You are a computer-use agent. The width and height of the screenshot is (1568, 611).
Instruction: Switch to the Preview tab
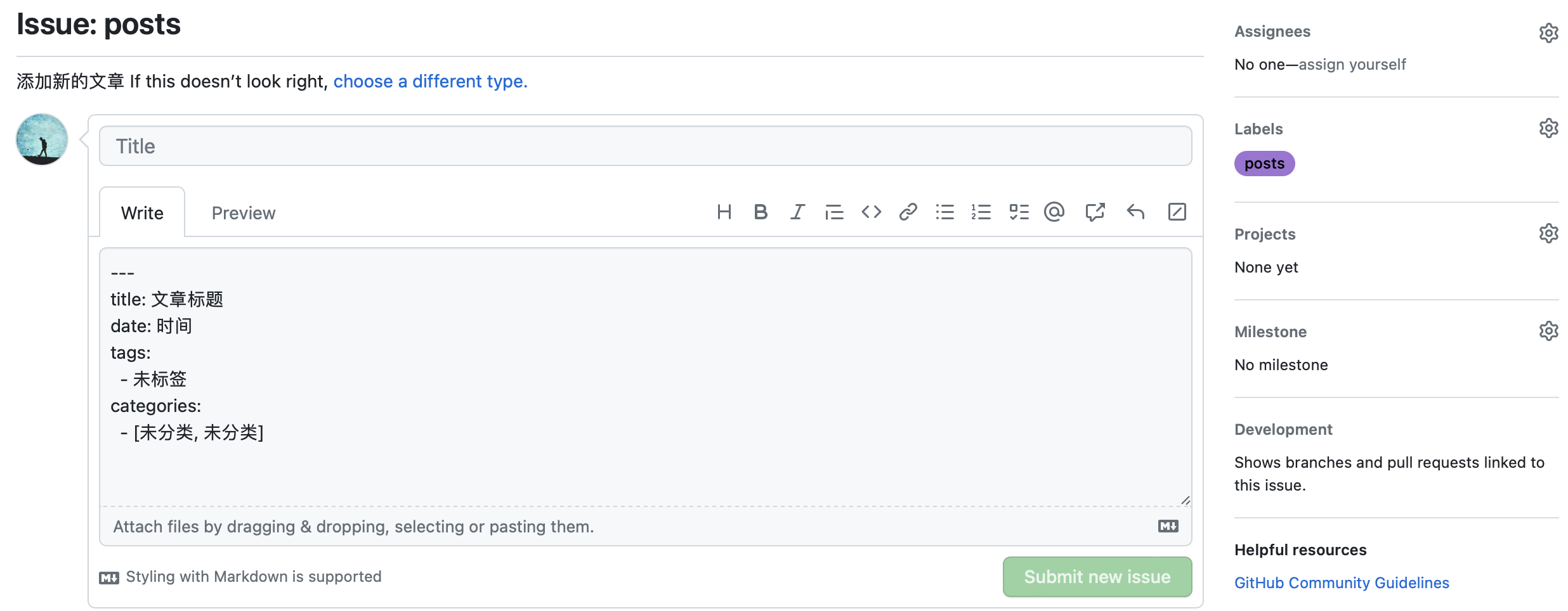244,213
